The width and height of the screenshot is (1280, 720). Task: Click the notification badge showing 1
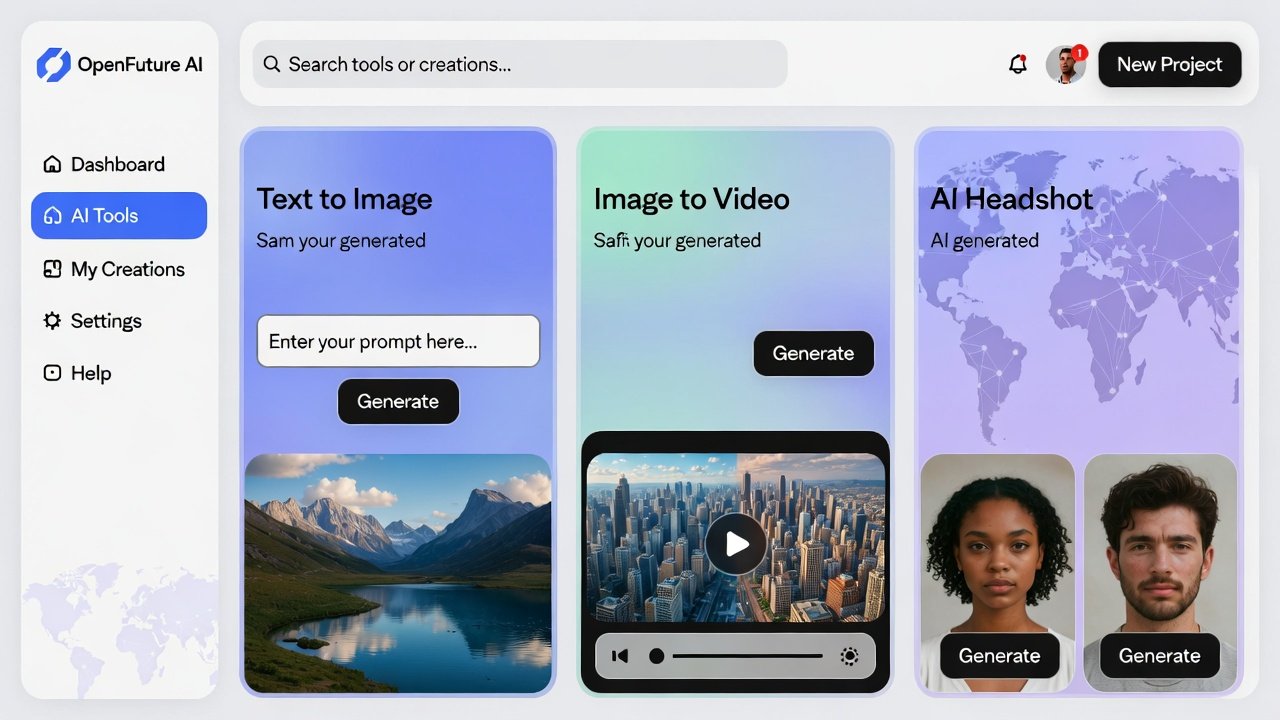(1080, 52)
